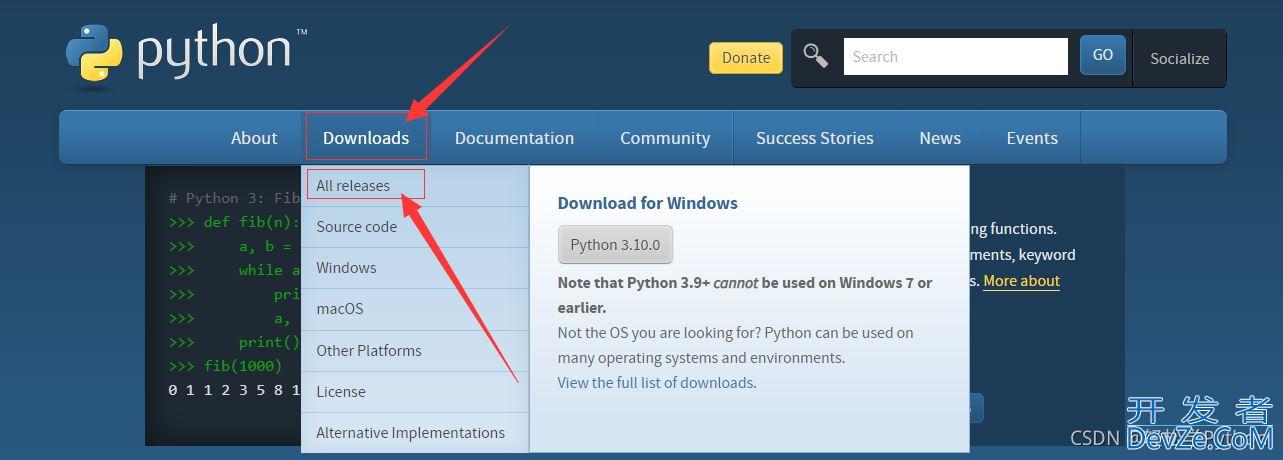Select Other Platforms in Downloads dropdown

415,351
